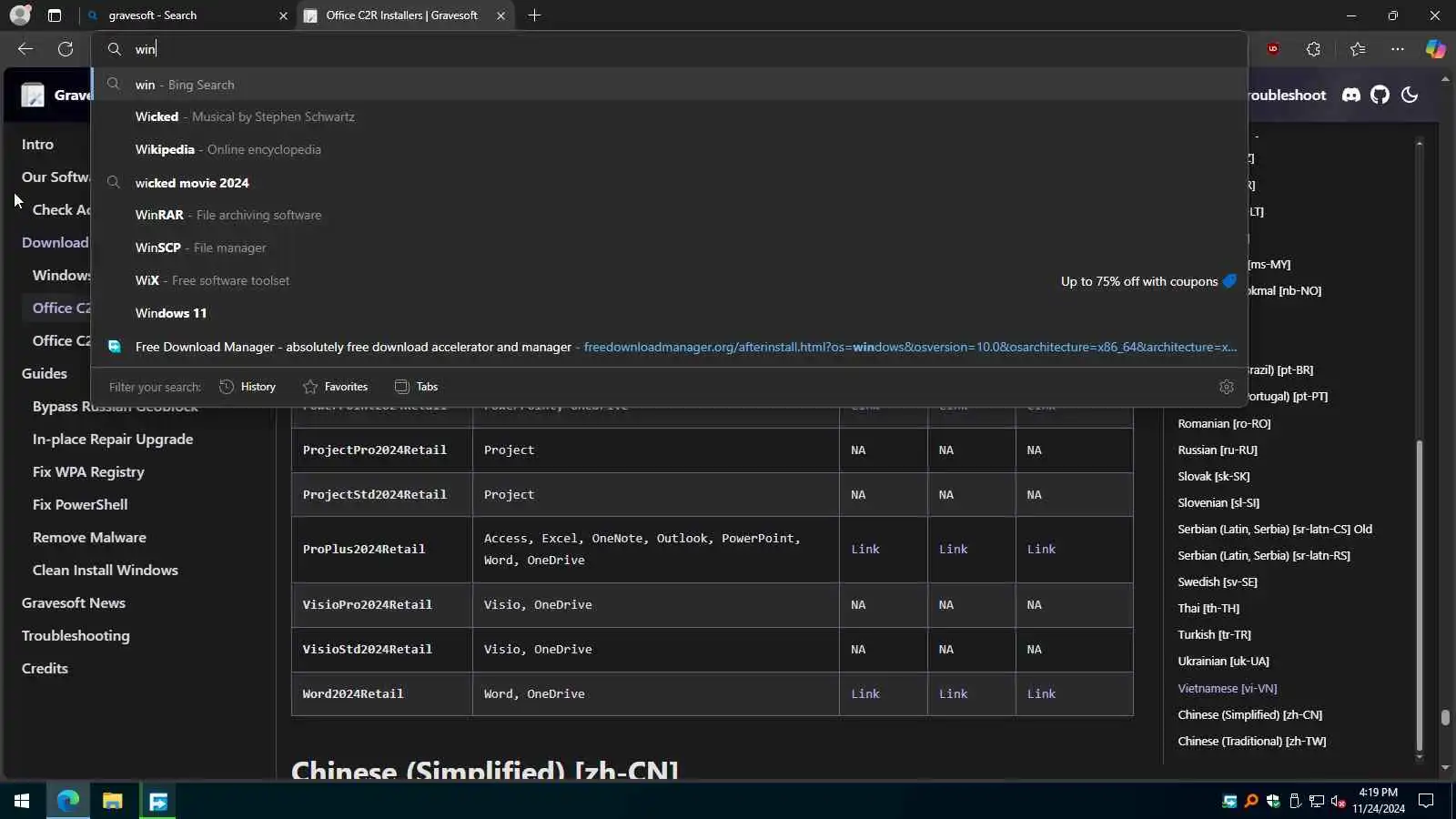1456x819 pixels.
Task: Jump to Russian [ru-RU] section
Action: (x=1218, y=450)
